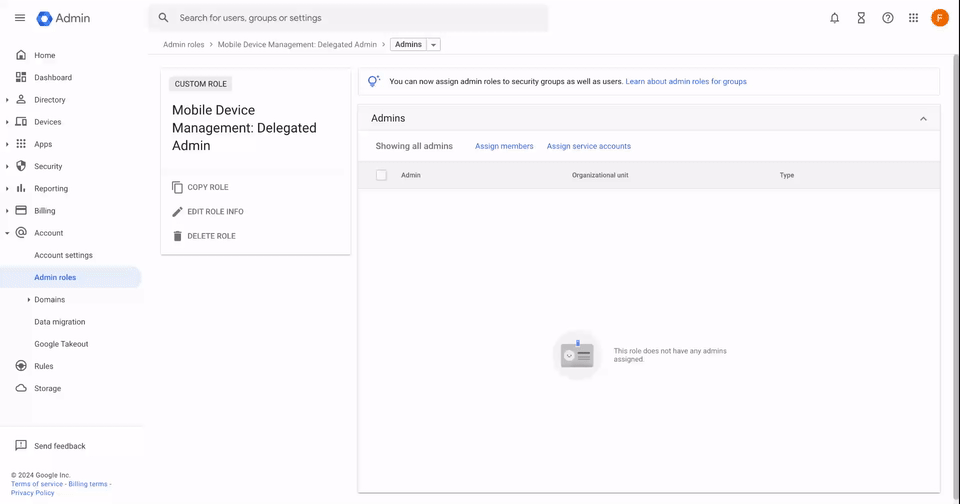The width and height of the screenshot is (960, 504).
Task: Click the search magnifier icon
Action: coord(163,18)
